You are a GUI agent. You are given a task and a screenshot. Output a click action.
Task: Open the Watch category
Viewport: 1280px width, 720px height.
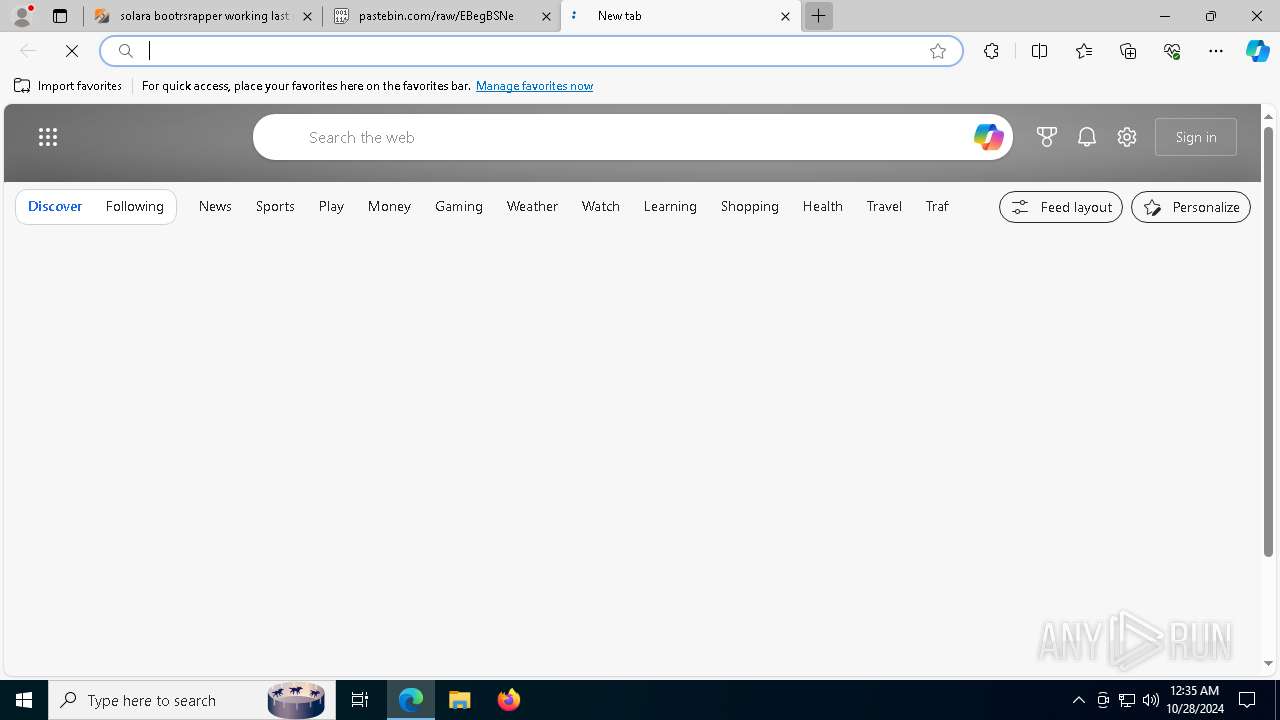(x=601, y=206)
